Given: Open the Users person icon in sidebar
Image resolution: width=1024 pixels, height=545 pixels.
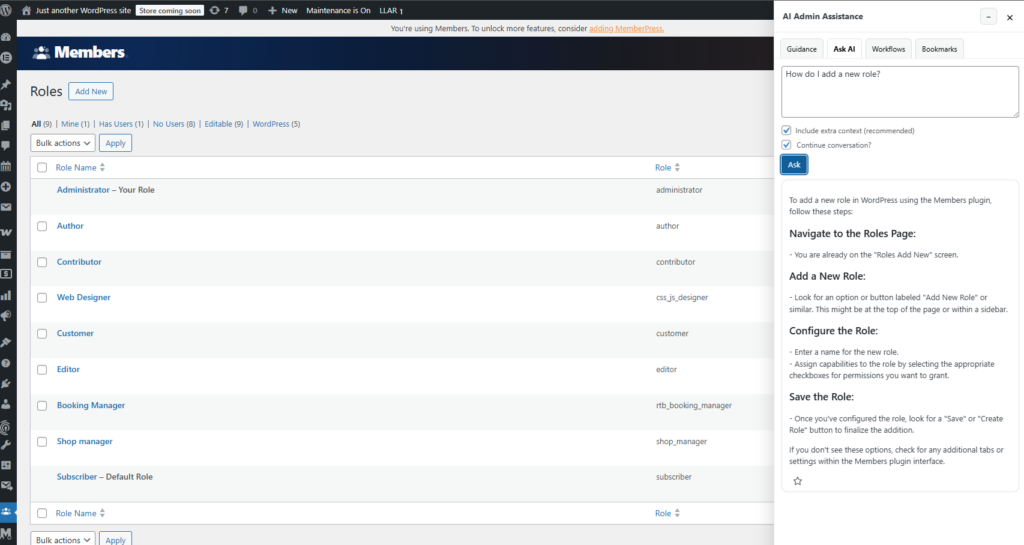Looking at the screenshot, I should pyautogui.click(x=6, y=404).
